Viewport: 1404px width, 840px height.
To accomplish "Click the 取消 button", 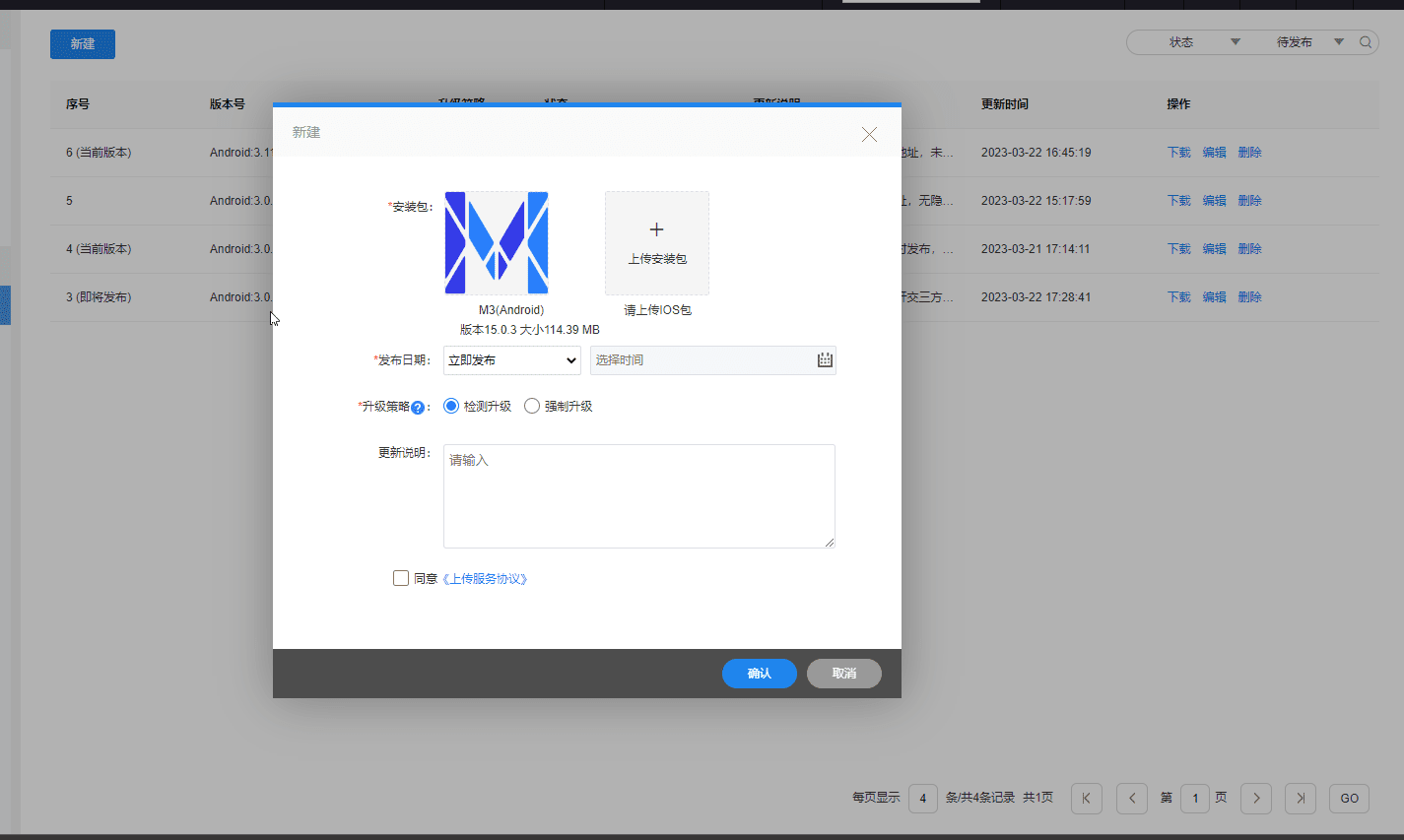I will [844, 674].
